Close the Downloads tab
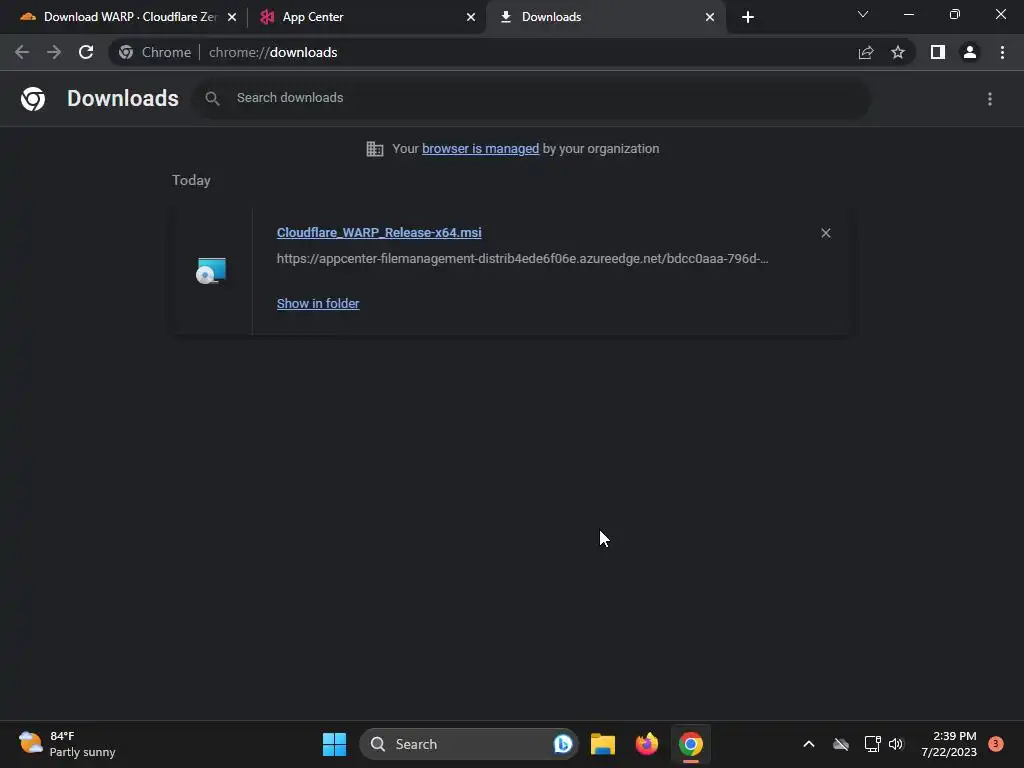Image resolution: width=1024 pixels, height=768 pixels. coord(710,17)
